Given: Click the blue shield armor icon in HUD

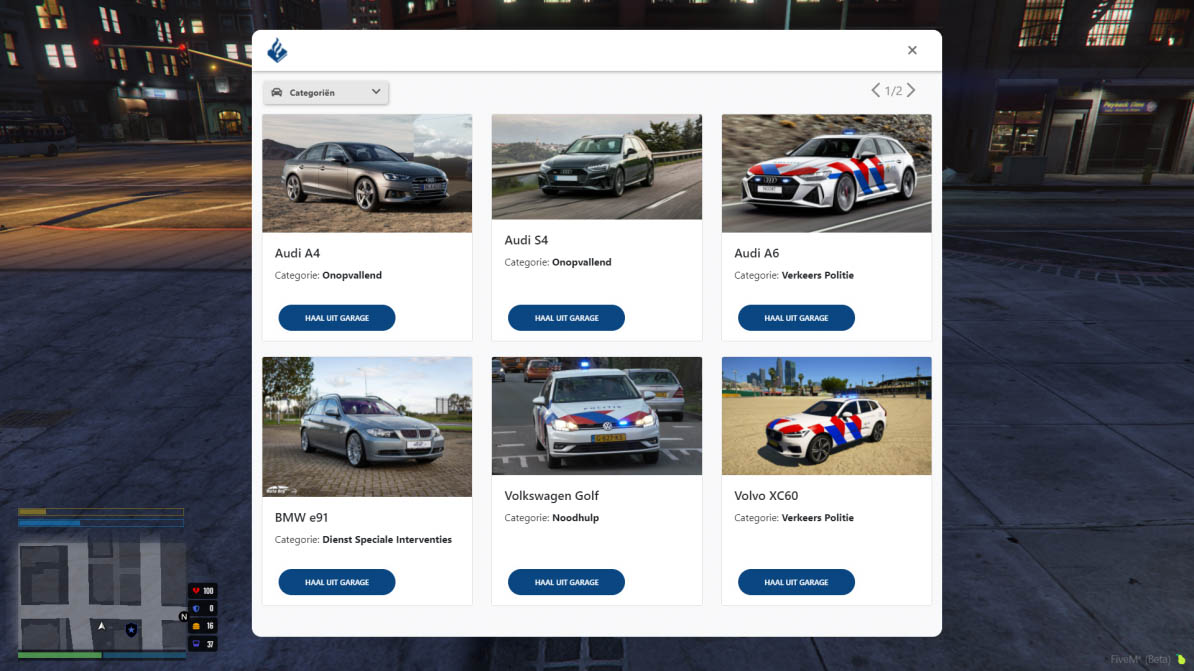Looking at the screenshot, I should 196,609.
